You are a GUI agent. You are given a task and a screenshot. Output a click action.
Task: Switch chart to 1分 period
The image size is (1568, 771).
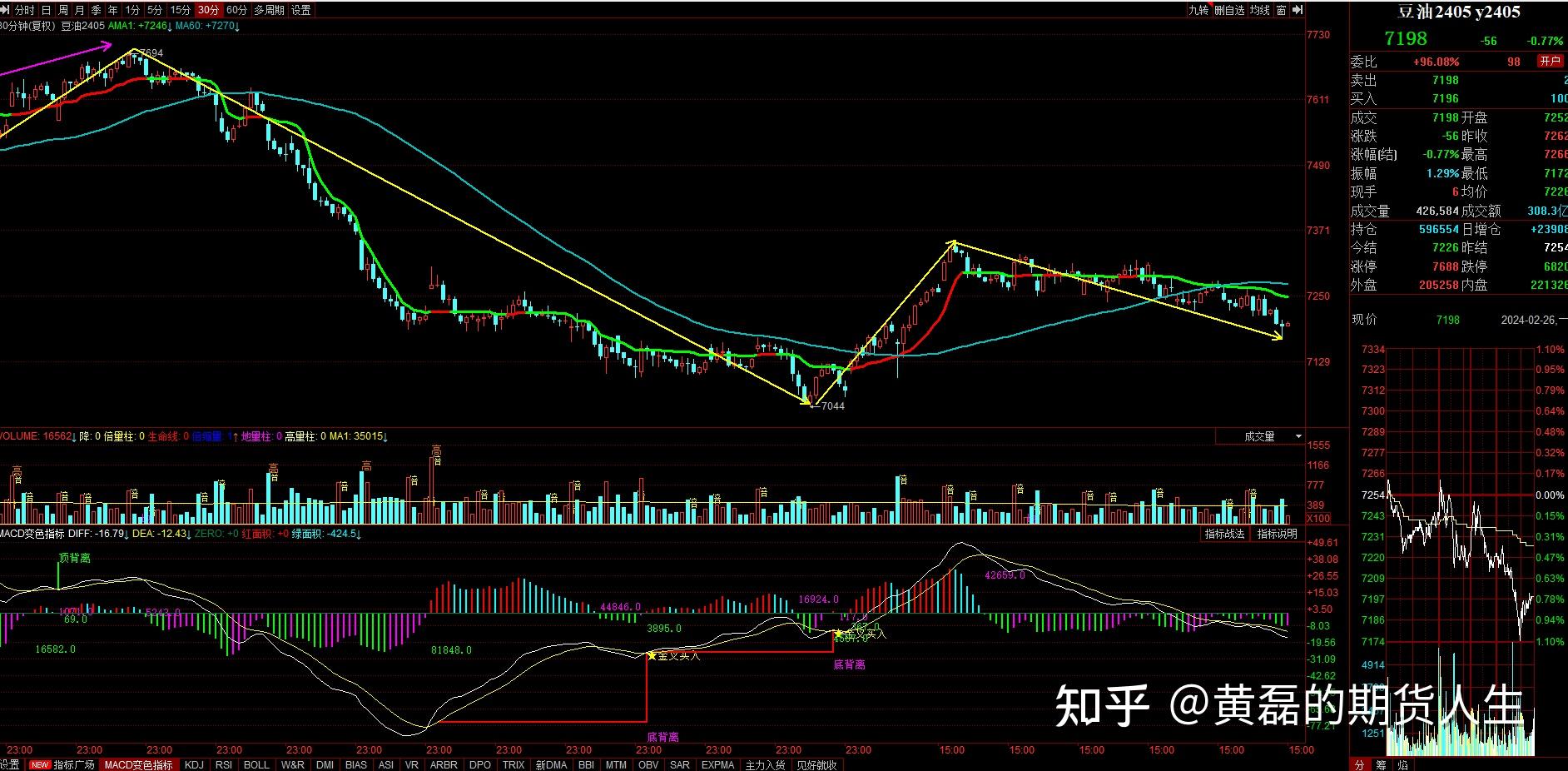point(132,10)
